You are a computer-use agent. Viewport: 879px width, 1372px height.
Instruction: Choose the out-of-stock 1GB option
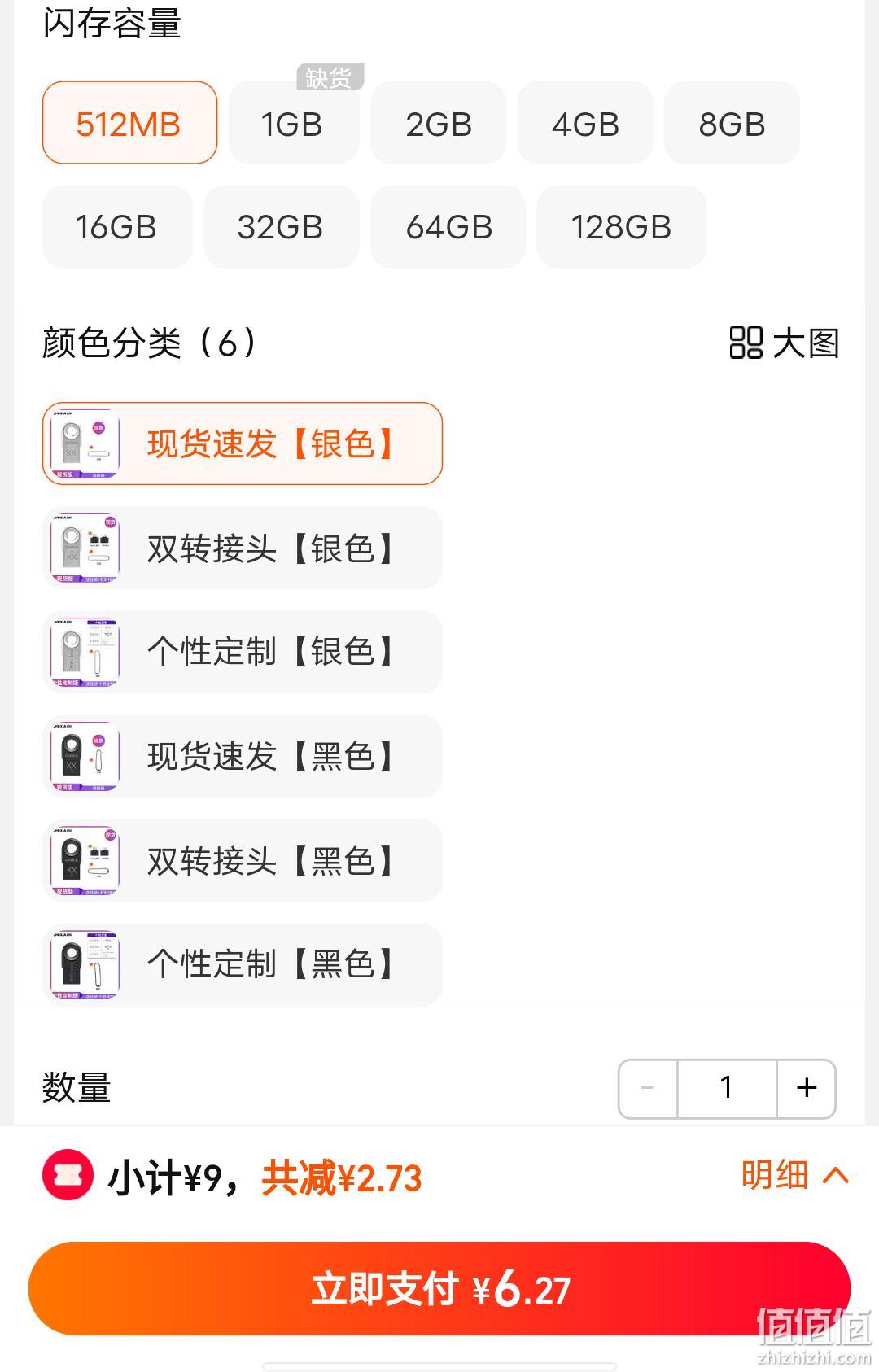tap(293, 123)
